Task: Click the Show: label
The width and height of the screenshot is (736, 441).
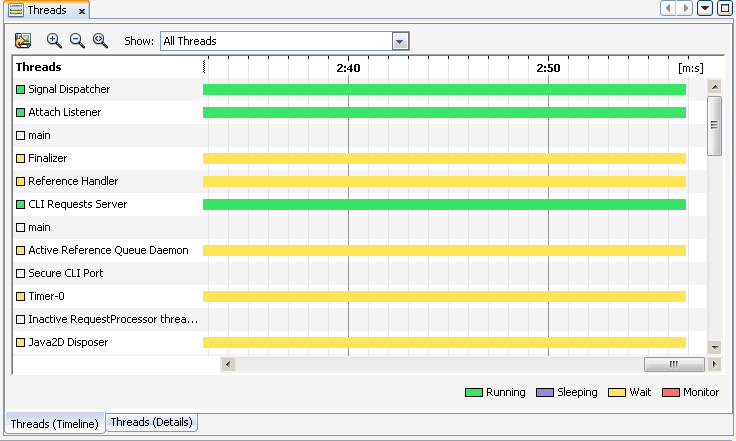Action: [x=139, y=41]
